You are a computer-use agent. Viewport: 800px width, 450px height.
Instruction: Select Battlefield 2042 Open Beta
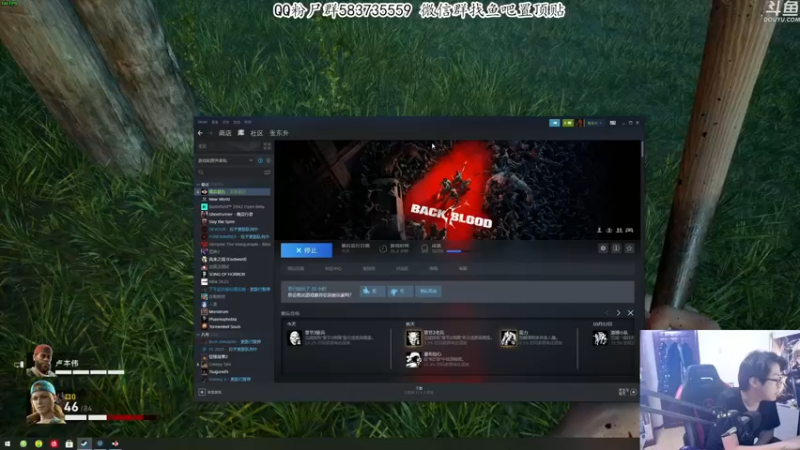236,207
